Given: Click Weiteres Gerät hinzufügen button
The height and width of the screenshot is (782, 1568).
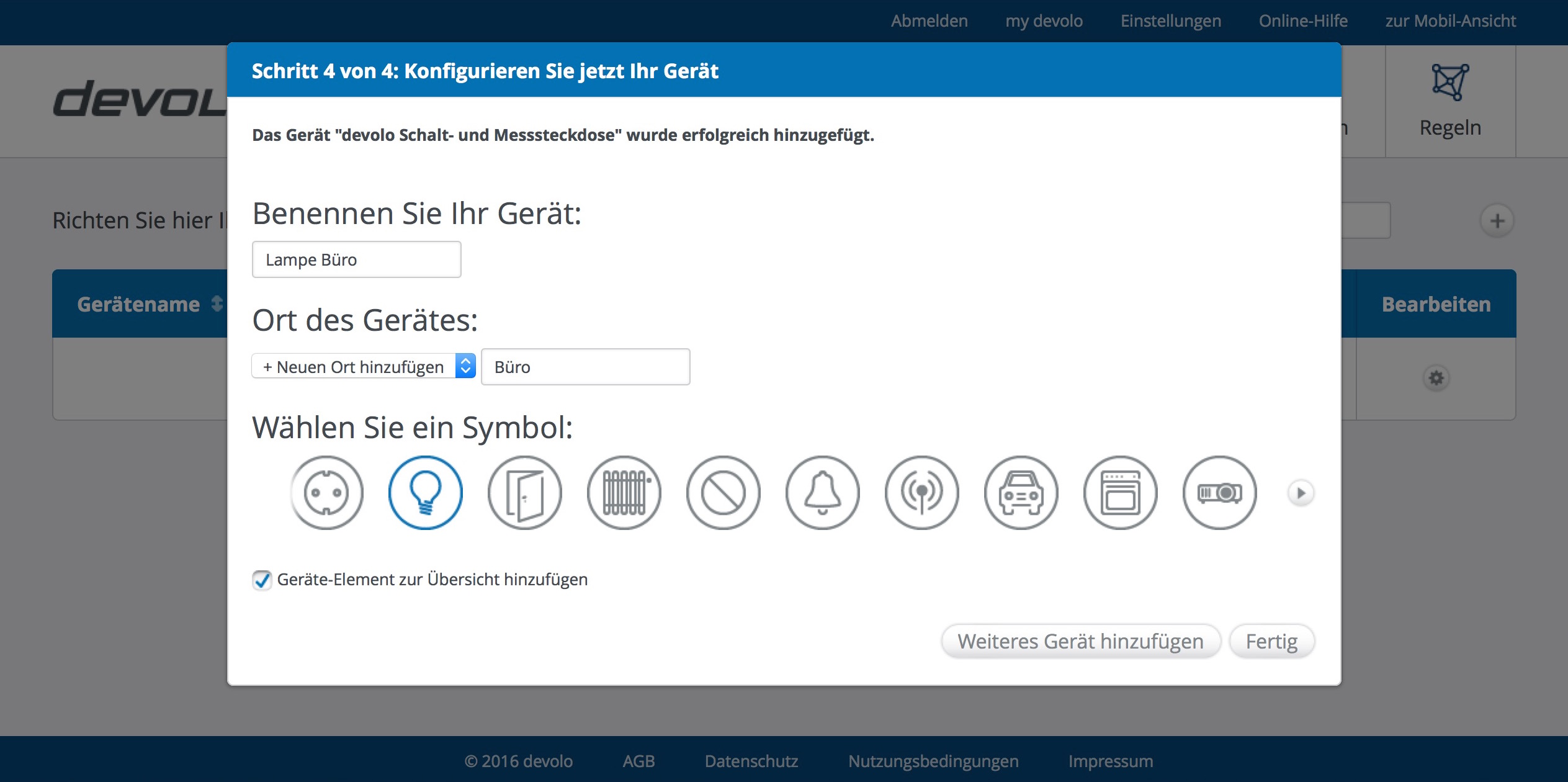Looking at the screenshot, I should click(1081, 641).
